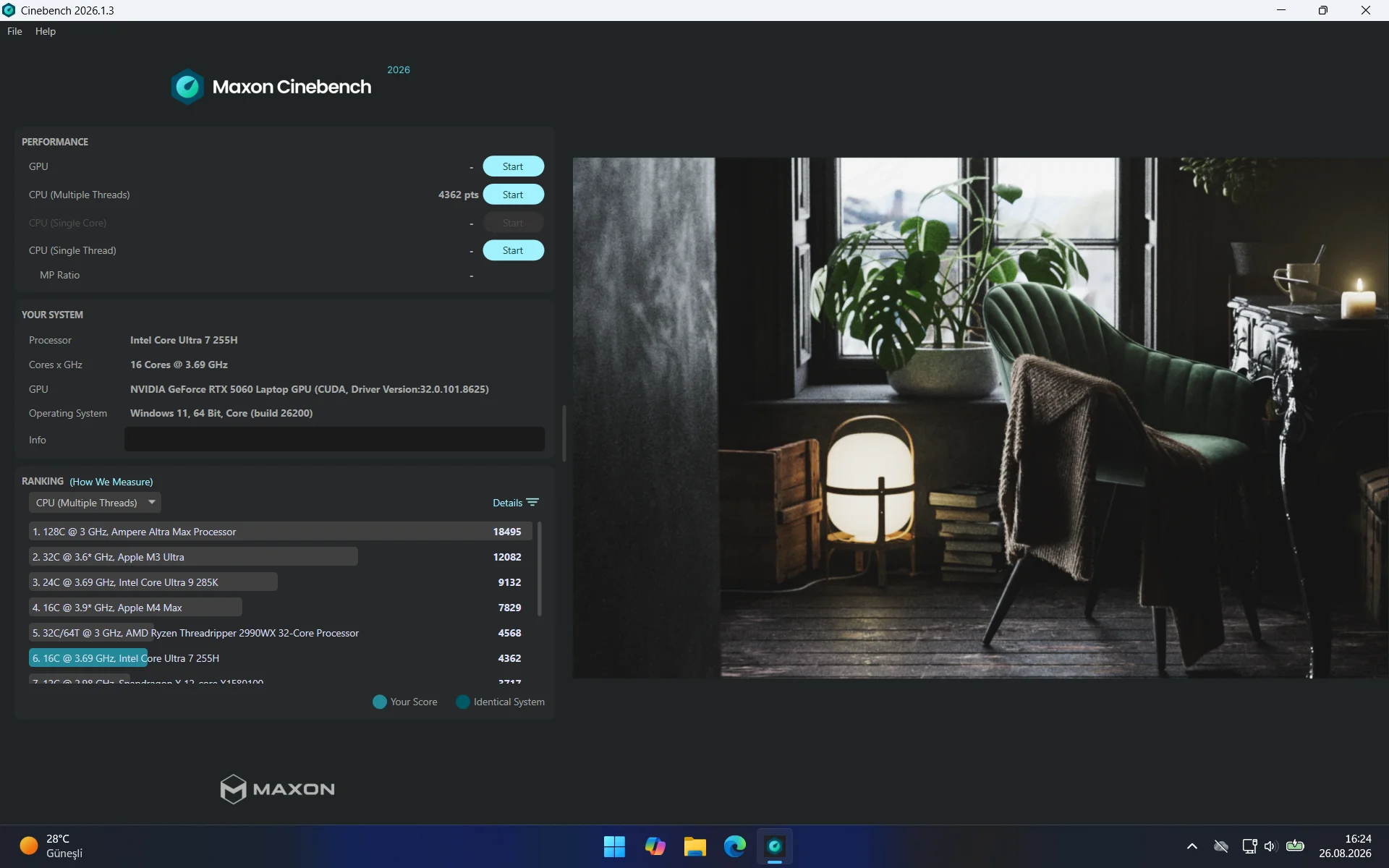The width and height of the screenshot is (1389, 868).
Task: Click the 16 Cores @ 3.69 GHz value
Action: (x=179, y=365)
